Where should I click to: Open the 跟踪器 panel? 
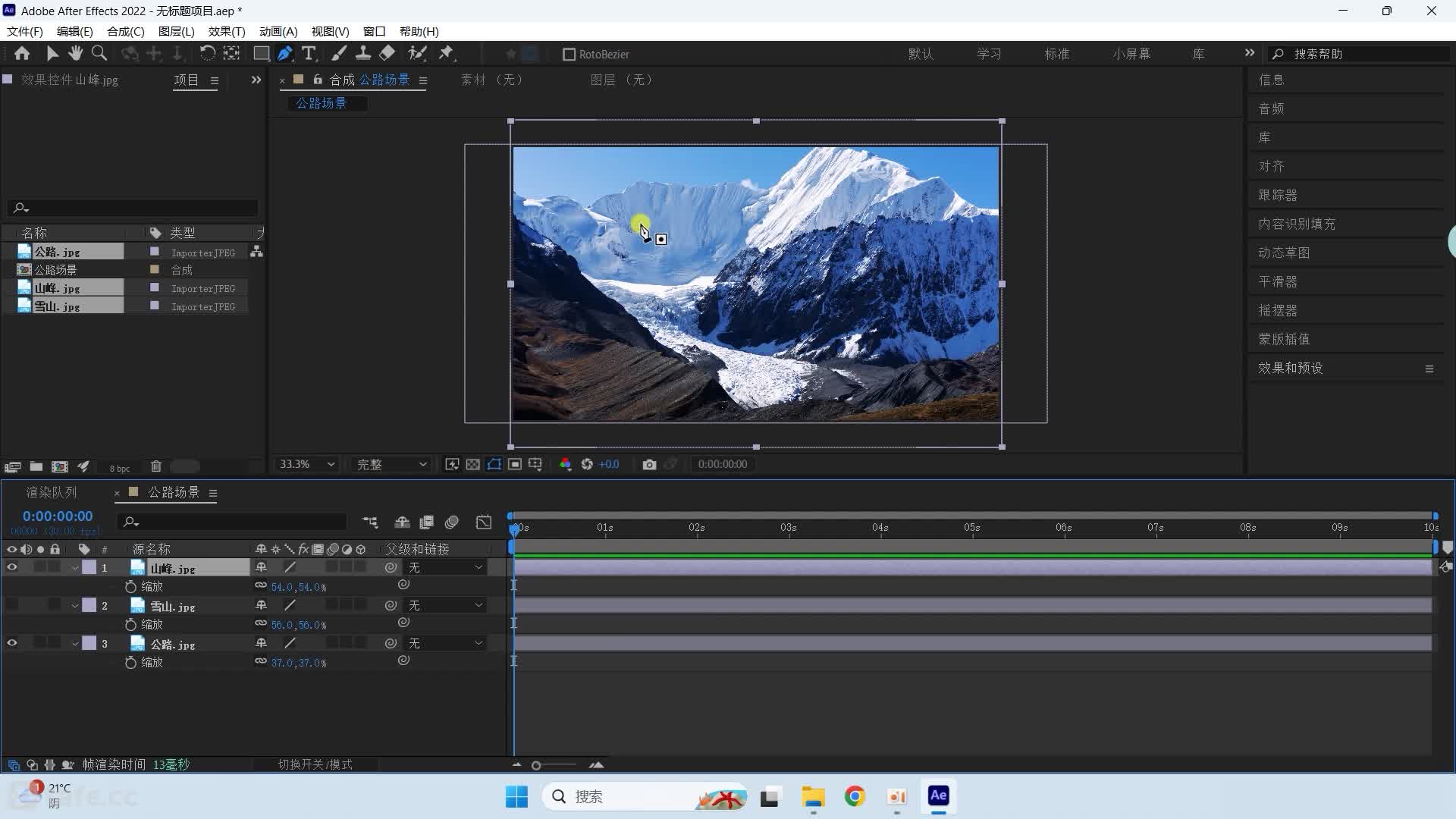[1278, 196]
